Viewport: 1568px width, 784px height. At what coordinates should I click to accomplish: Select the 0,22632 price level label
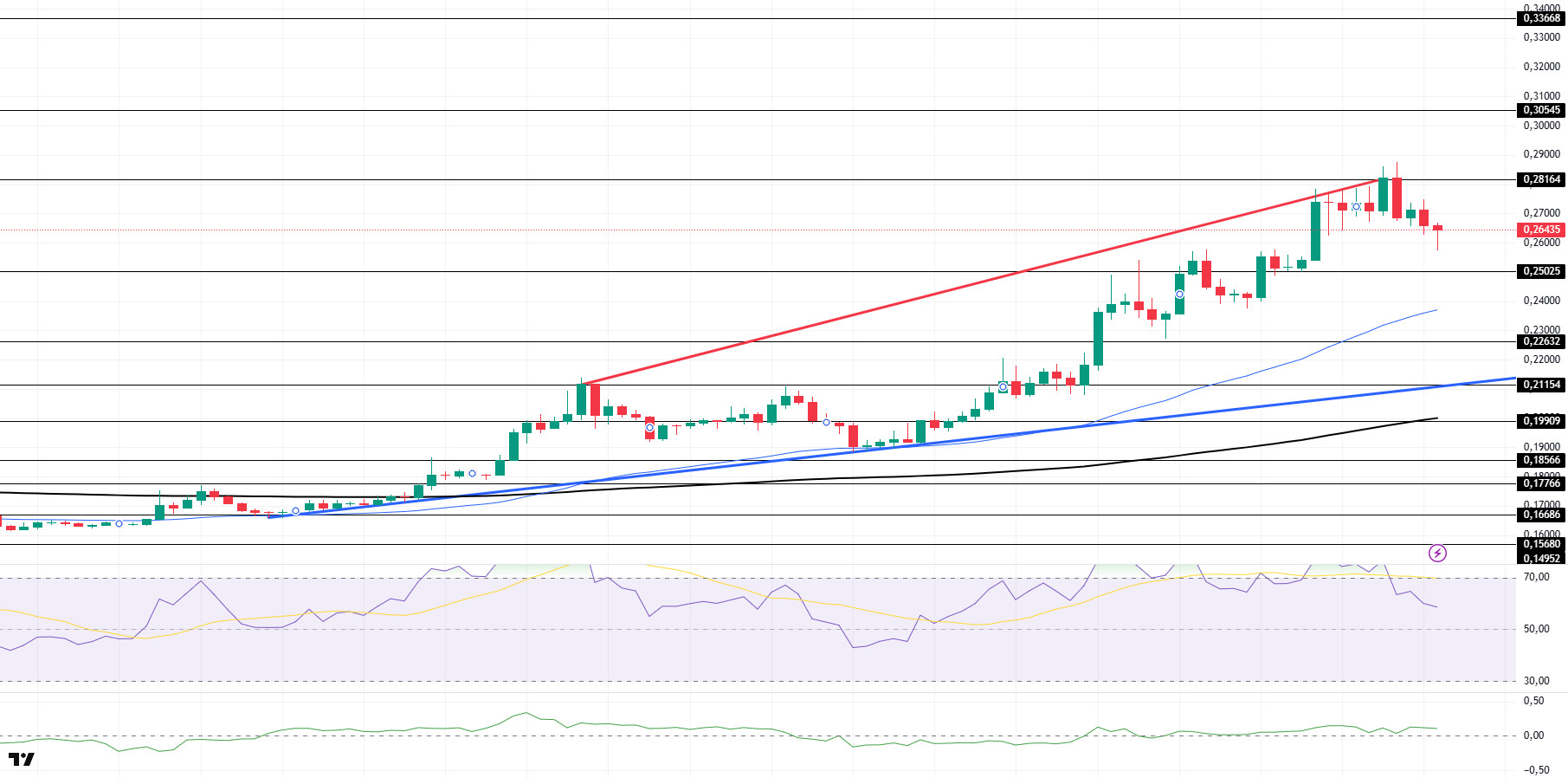pos(1542,341)
